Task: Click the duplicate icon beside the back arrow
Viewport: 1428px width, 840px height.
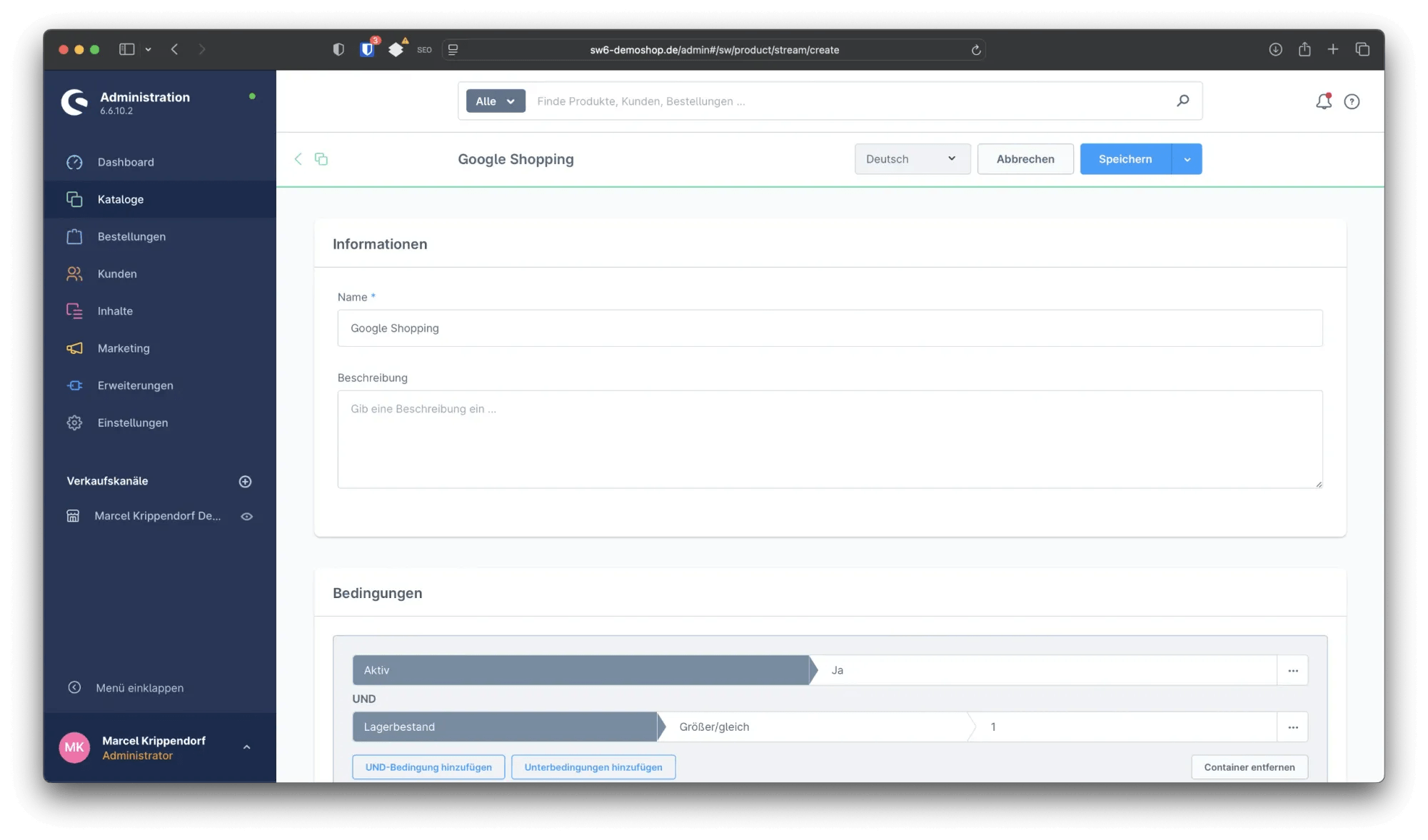Action: (321, 158)
